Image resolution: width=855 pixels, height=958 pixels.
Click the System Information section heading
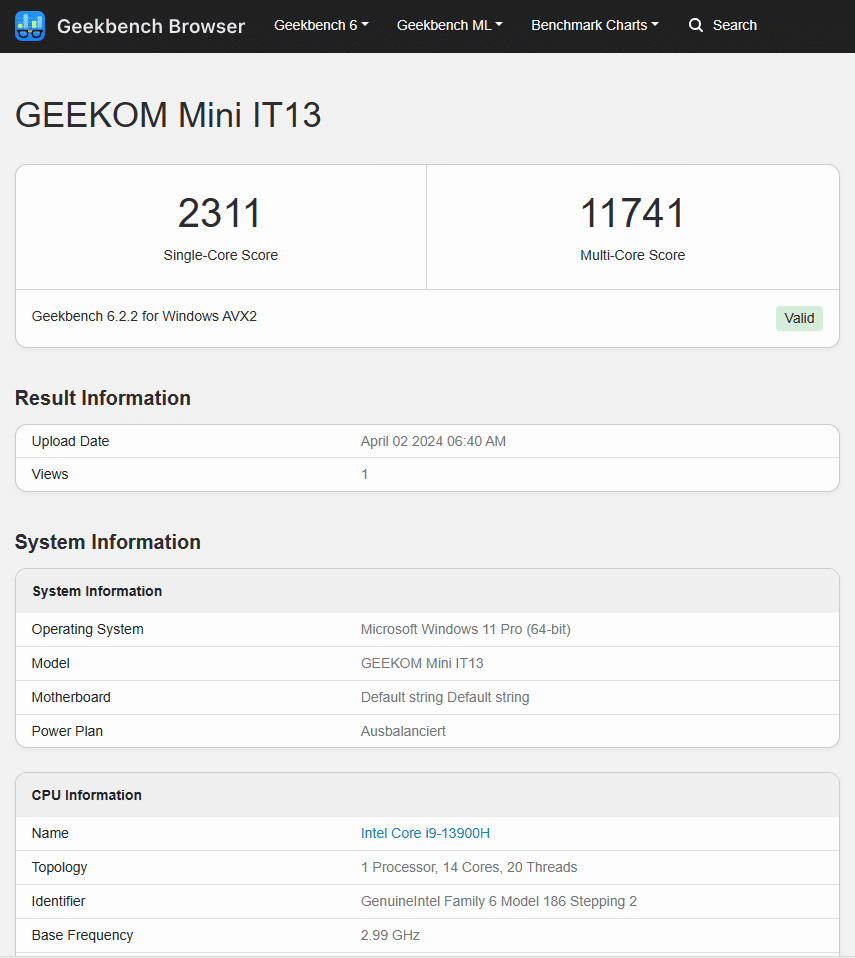pos(108,542)
